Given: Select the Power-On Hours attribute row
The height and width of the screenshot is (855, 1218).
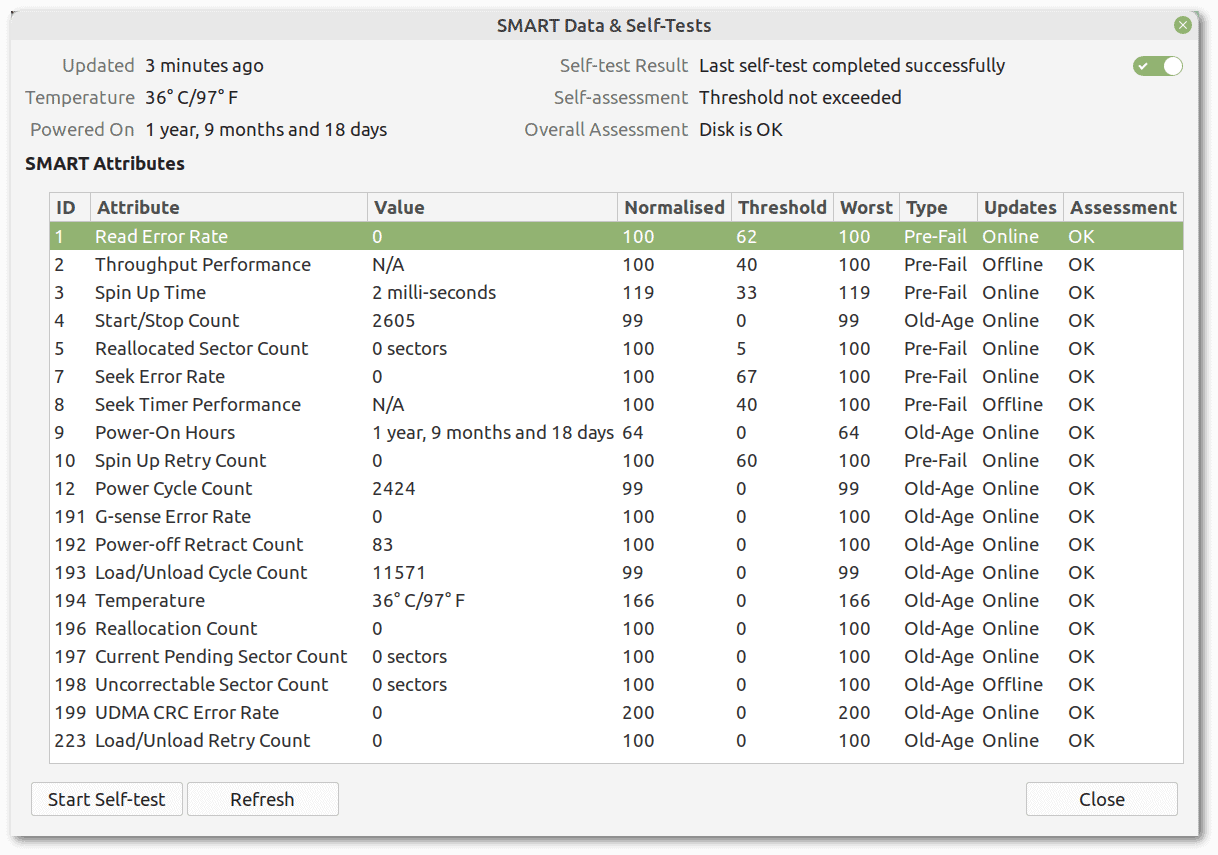Looking at the screenshot, I should [165, 433].
